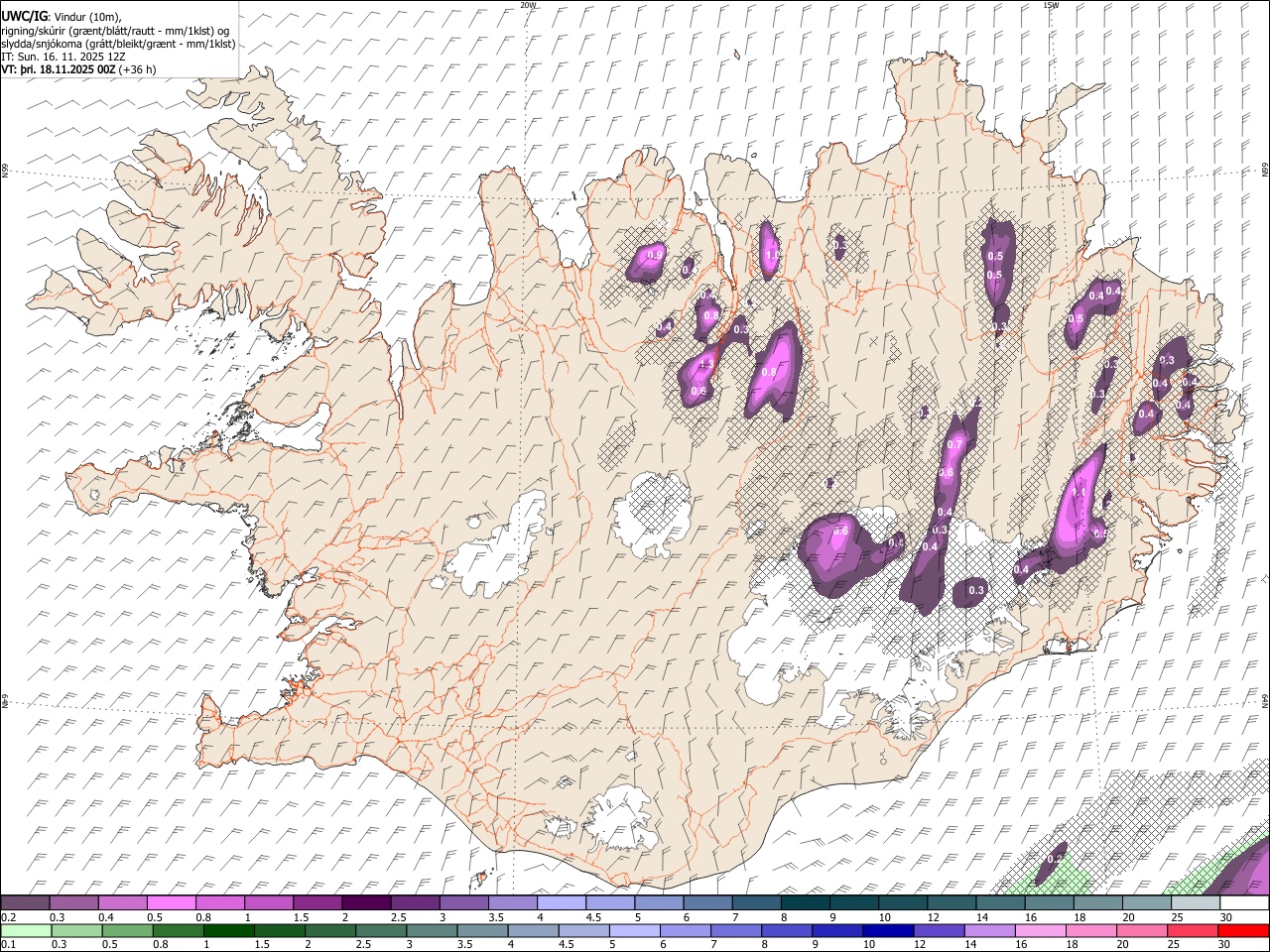Image resolution: width=1270 pixels, height=952 pixels.
Task: Click the '64N' latitude label on right edge
Action: pyautogui.click(x=1265, y=701)
